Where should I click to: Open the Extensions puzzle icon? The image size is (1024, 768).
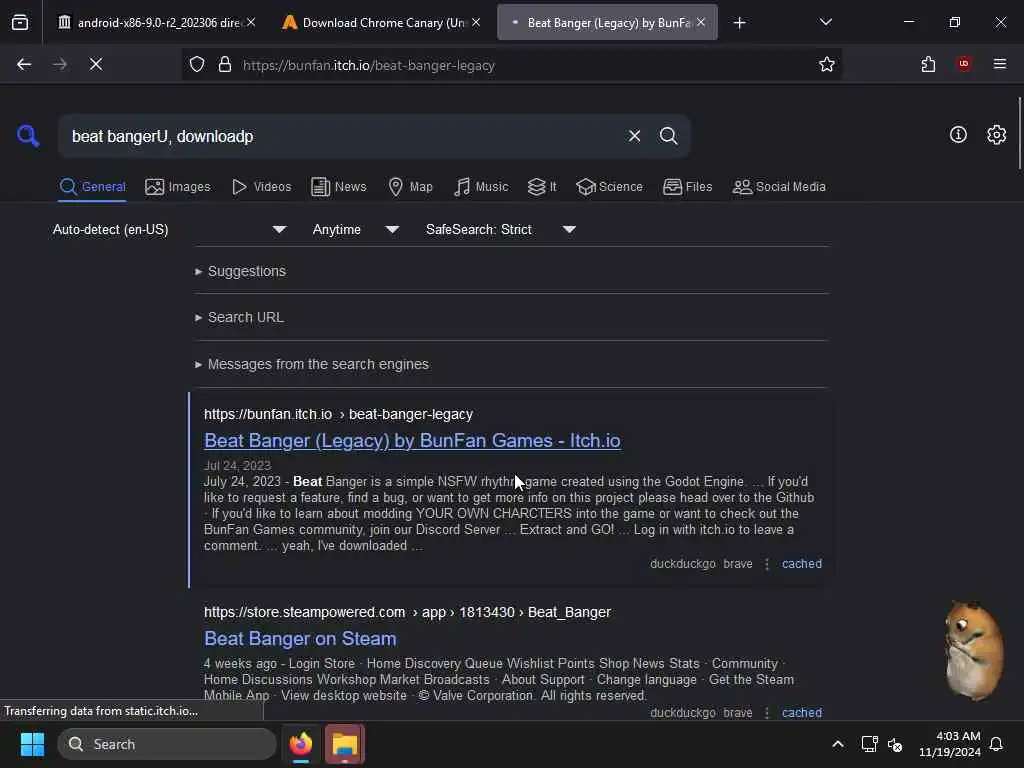[x=928, y=64]
